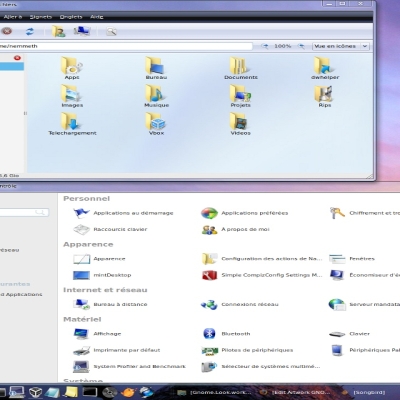Click the zoom in button beside 100%
This screenshot has height=400, width=400.
(x=301, y=46)
